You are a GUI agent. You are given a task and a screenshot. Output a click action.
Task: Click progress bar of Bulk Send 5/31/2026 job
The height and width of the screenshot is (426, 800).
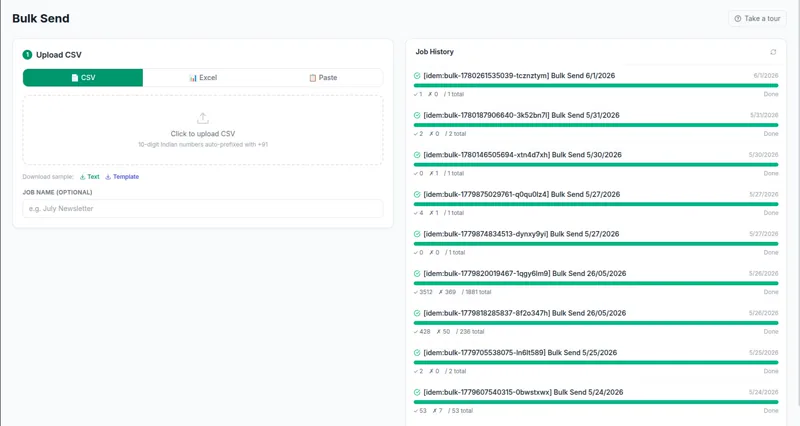tap(596, 125)
